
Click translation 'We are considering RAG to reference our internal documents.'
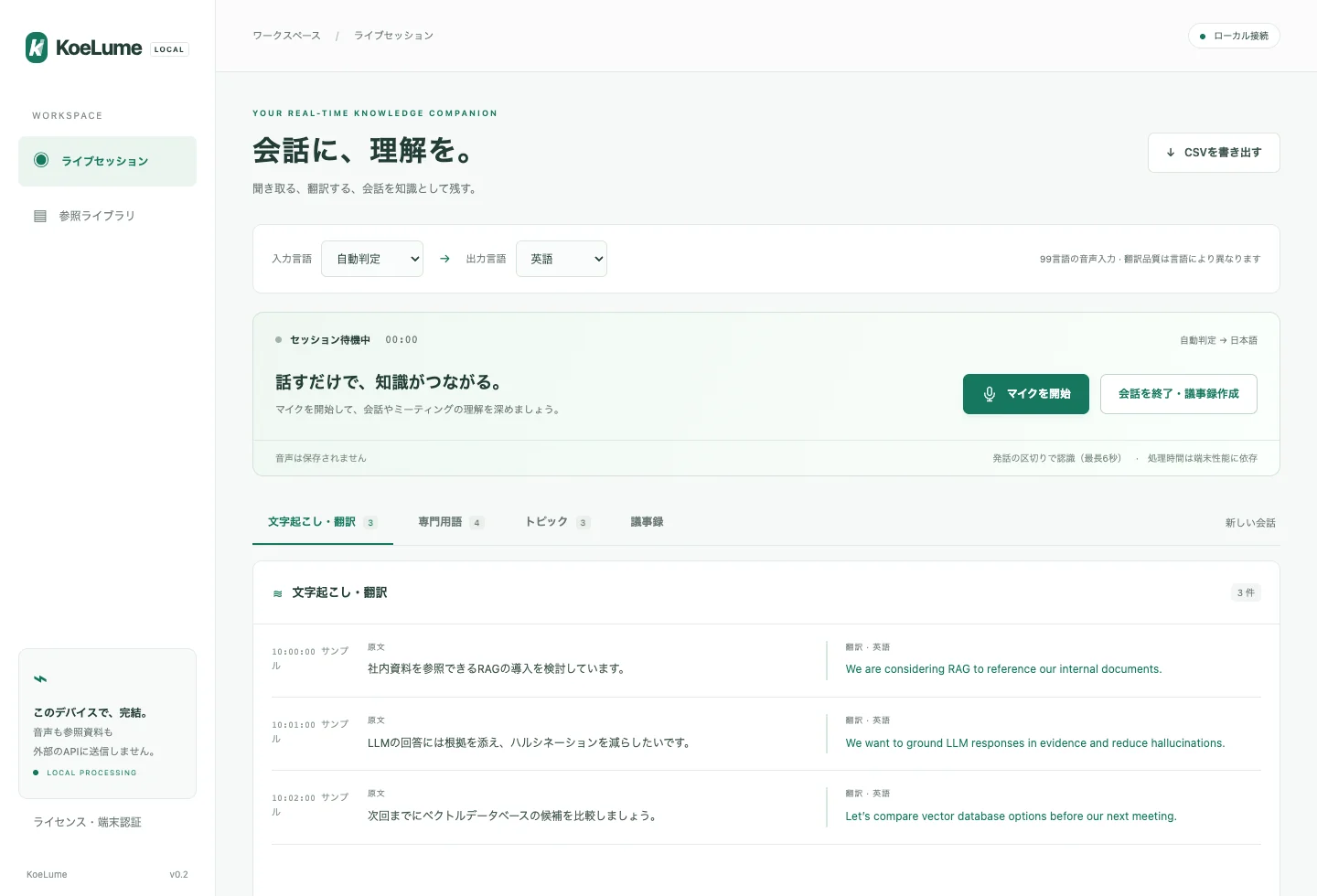coord(1003,669)
